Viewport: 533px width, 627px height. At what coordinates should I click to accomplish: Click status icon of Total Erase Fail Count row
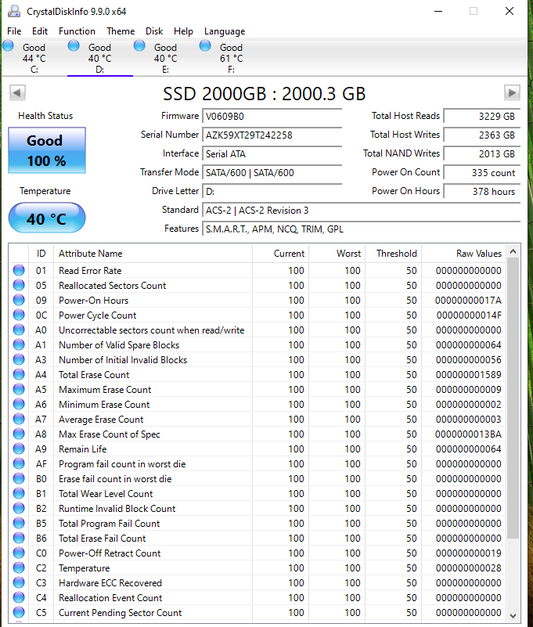pyautogui.click(x=19, y=538)
